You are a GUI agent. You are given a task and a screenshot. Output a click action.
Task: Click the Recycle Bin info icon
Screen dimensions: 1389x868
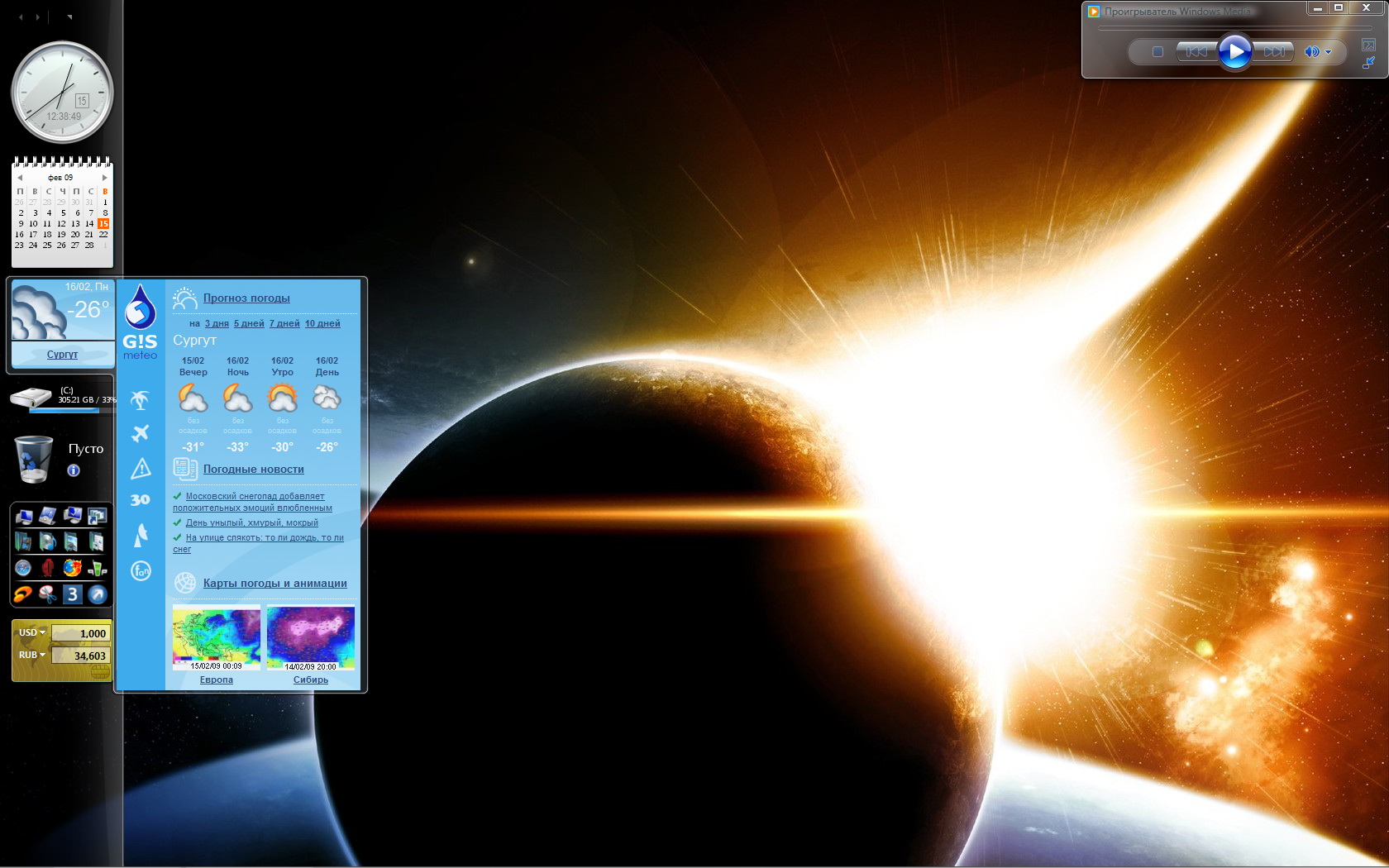[x=74, y=470]
